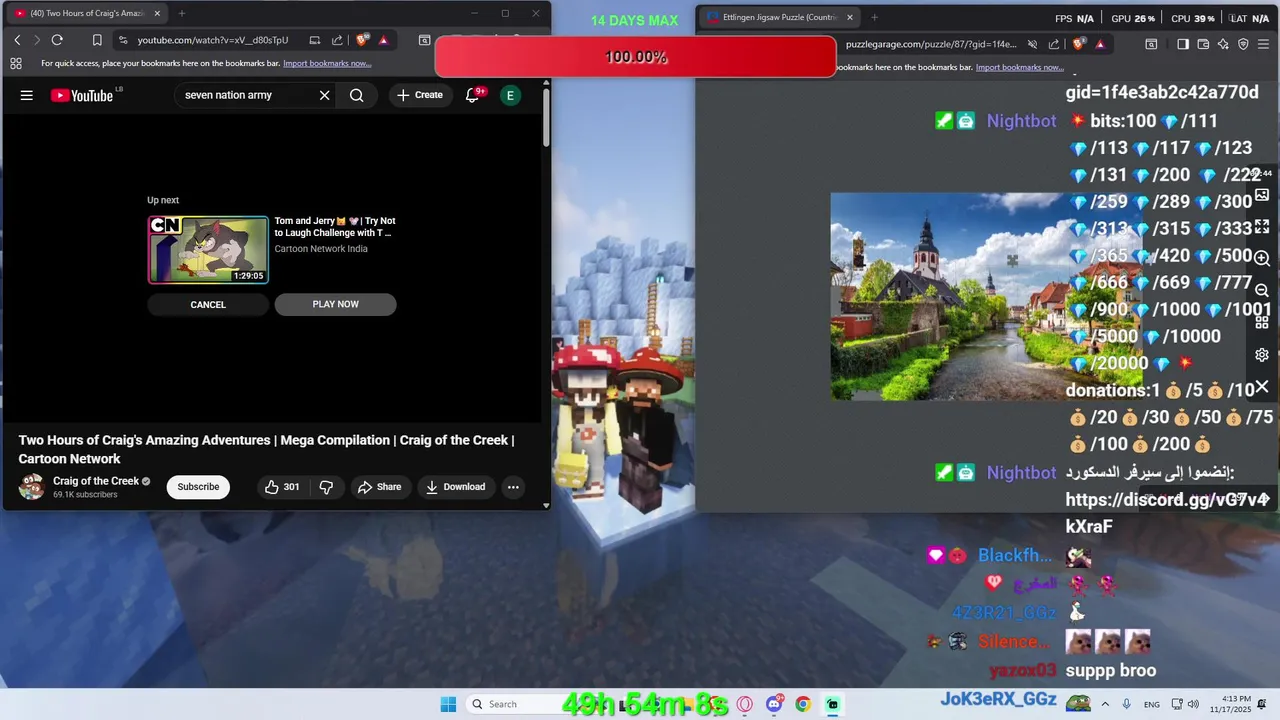Image resolution: width=1280 pixels, height=720 pixels.
Task: Open the volume control in system tray
Action: pyautogui.click(x=1192, y=704)
